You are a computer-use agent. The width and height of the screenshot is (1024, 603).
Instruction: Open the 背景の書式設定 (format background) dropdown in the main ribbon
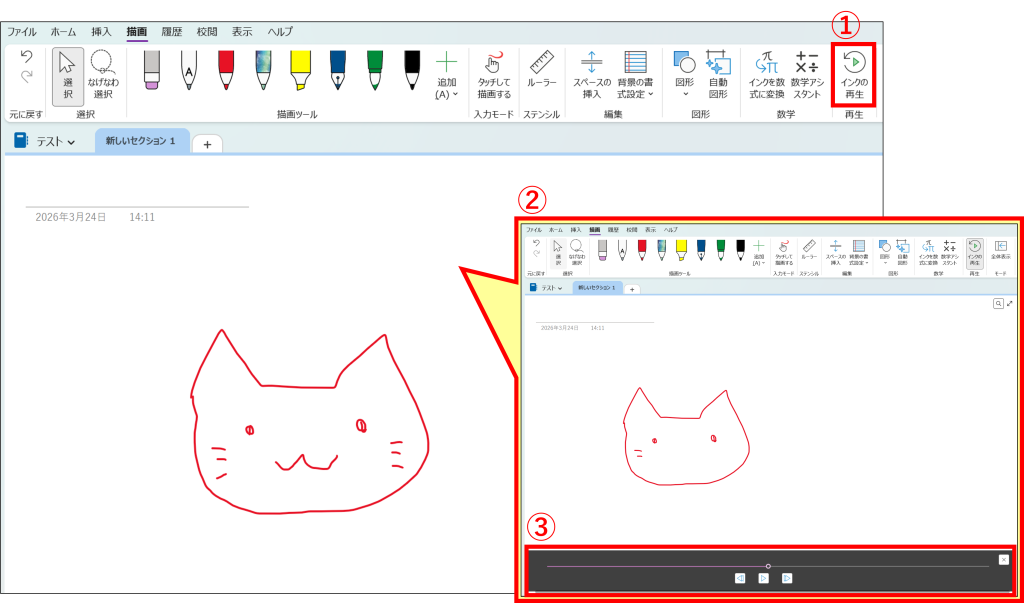click(x=635, y=75)
